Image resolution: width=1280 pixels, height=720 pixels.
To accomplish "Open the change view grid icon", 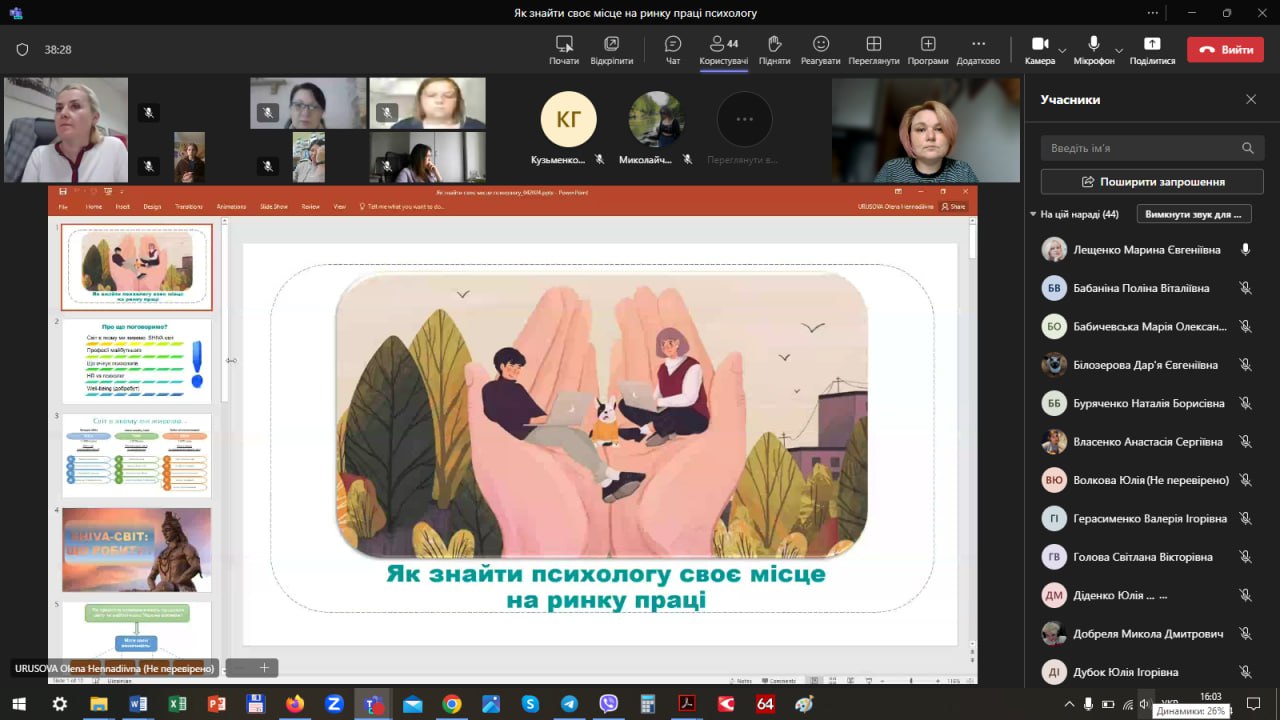I will pyautogui.click(x=873, y=45).
